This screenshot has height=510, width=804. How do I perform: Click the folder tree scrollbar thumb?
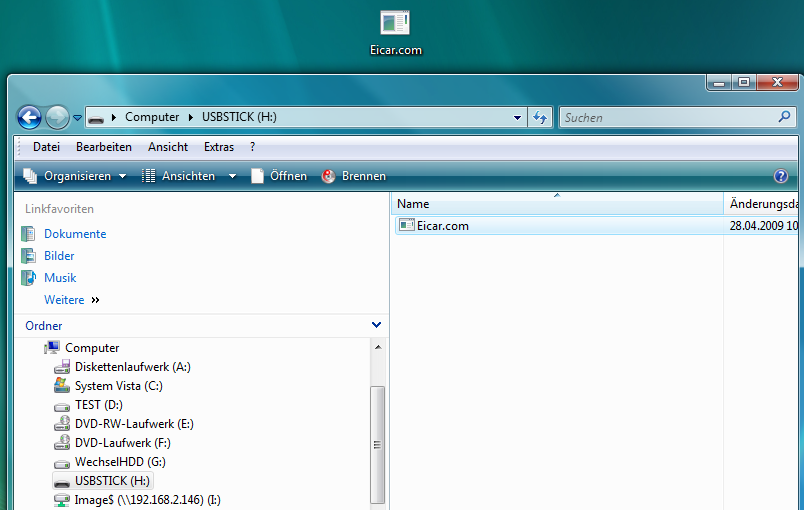coord(378,444)
